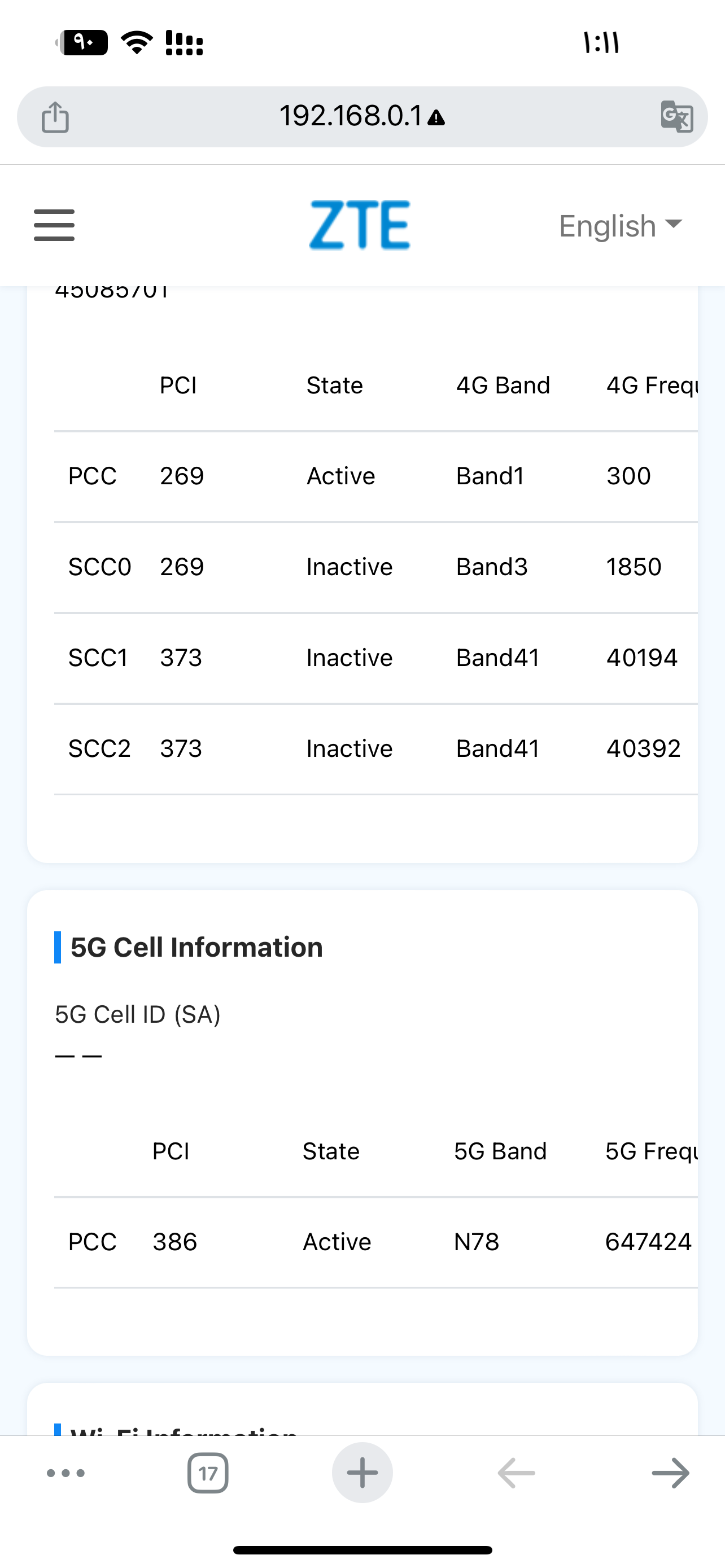725x1568 pixels.
Task: Tap the 5G Band column header
Action: coord(500,1151)
